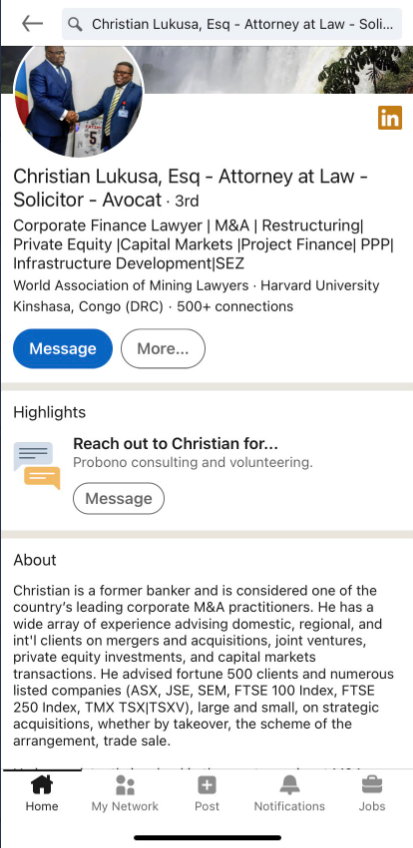Tap the orange LinkedIn logo badge
This screenshot has height=848, width=413.
(x=390, y=118)
